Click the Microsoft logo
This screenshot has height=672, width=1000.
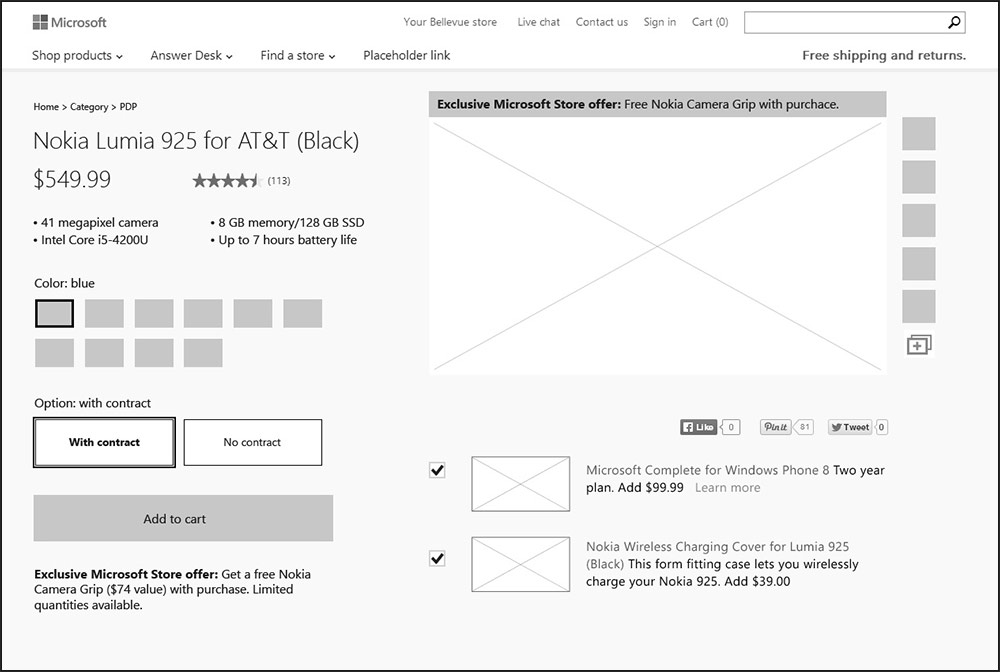(x=70, y=22)
